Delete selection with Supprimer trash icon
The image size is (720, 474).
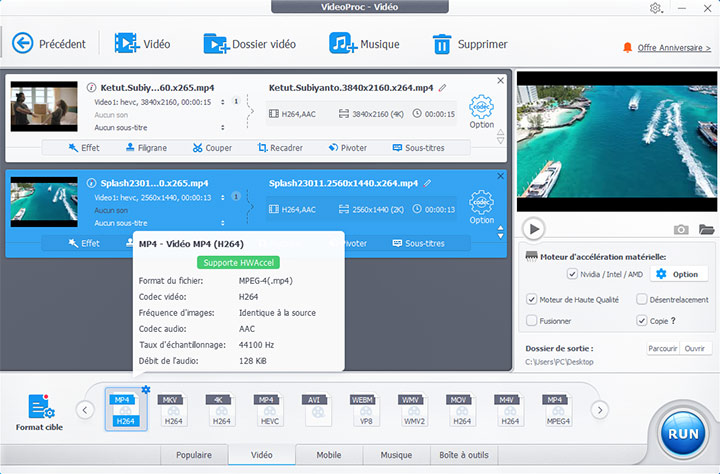tap(442, 44)
